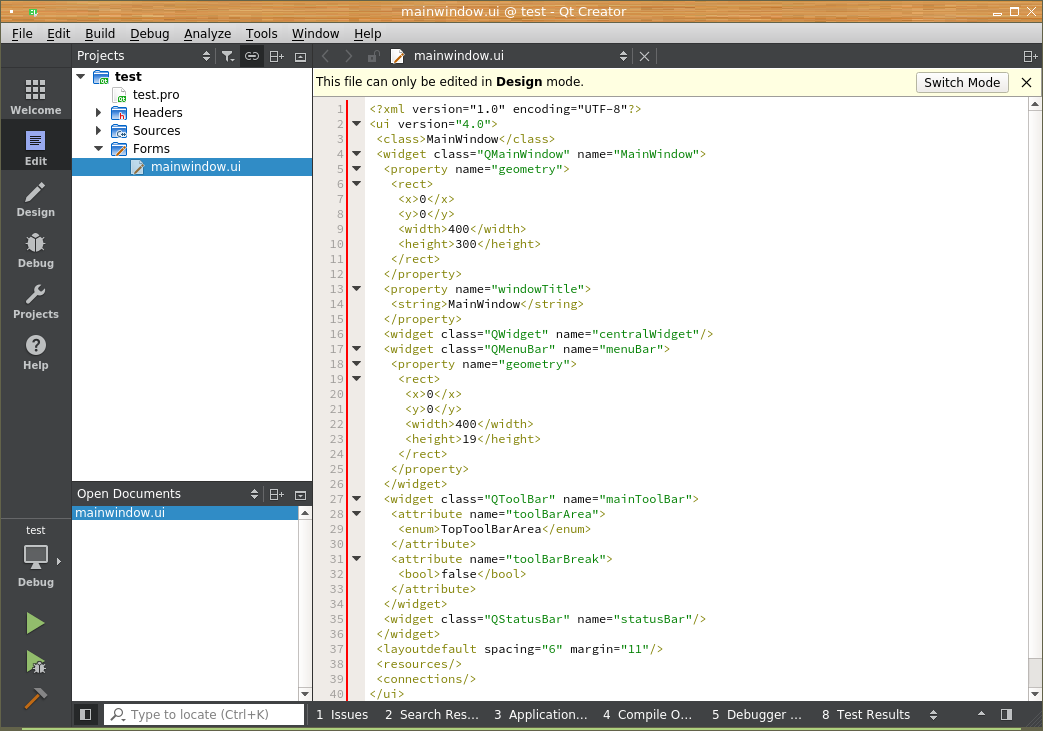Fold the ui element at line 2
Viewport: 1043px width, 731px height.
point(357,124)
